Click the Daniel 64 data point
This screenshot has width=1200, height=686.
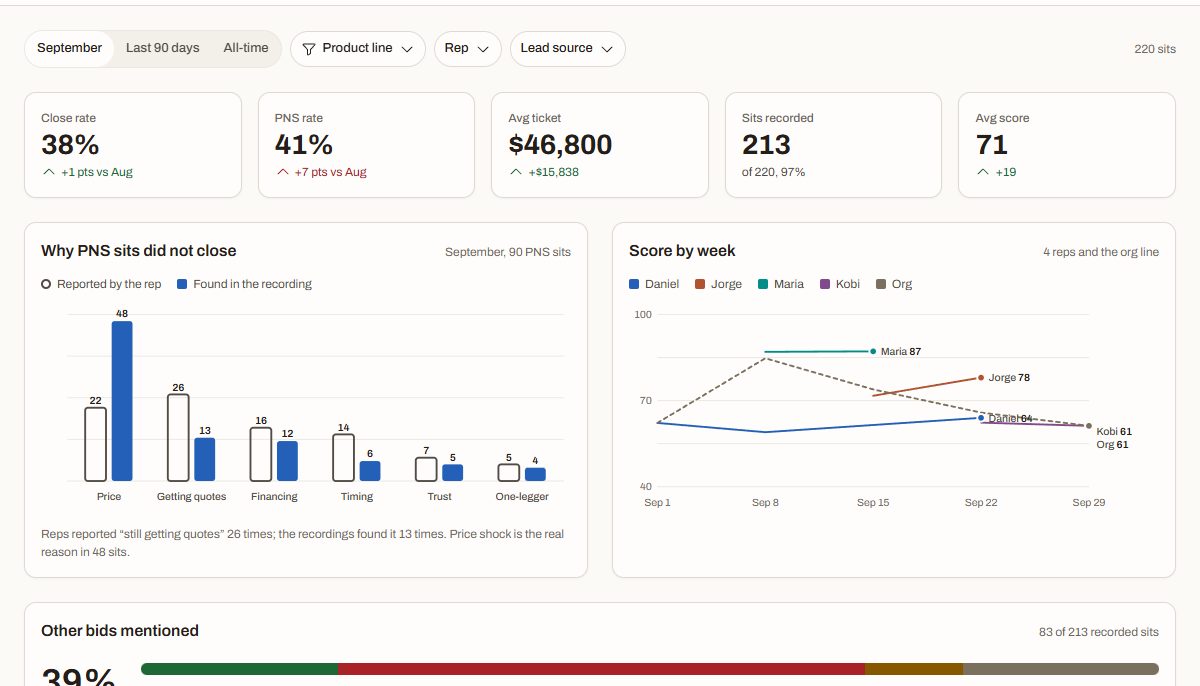(981, 417)
